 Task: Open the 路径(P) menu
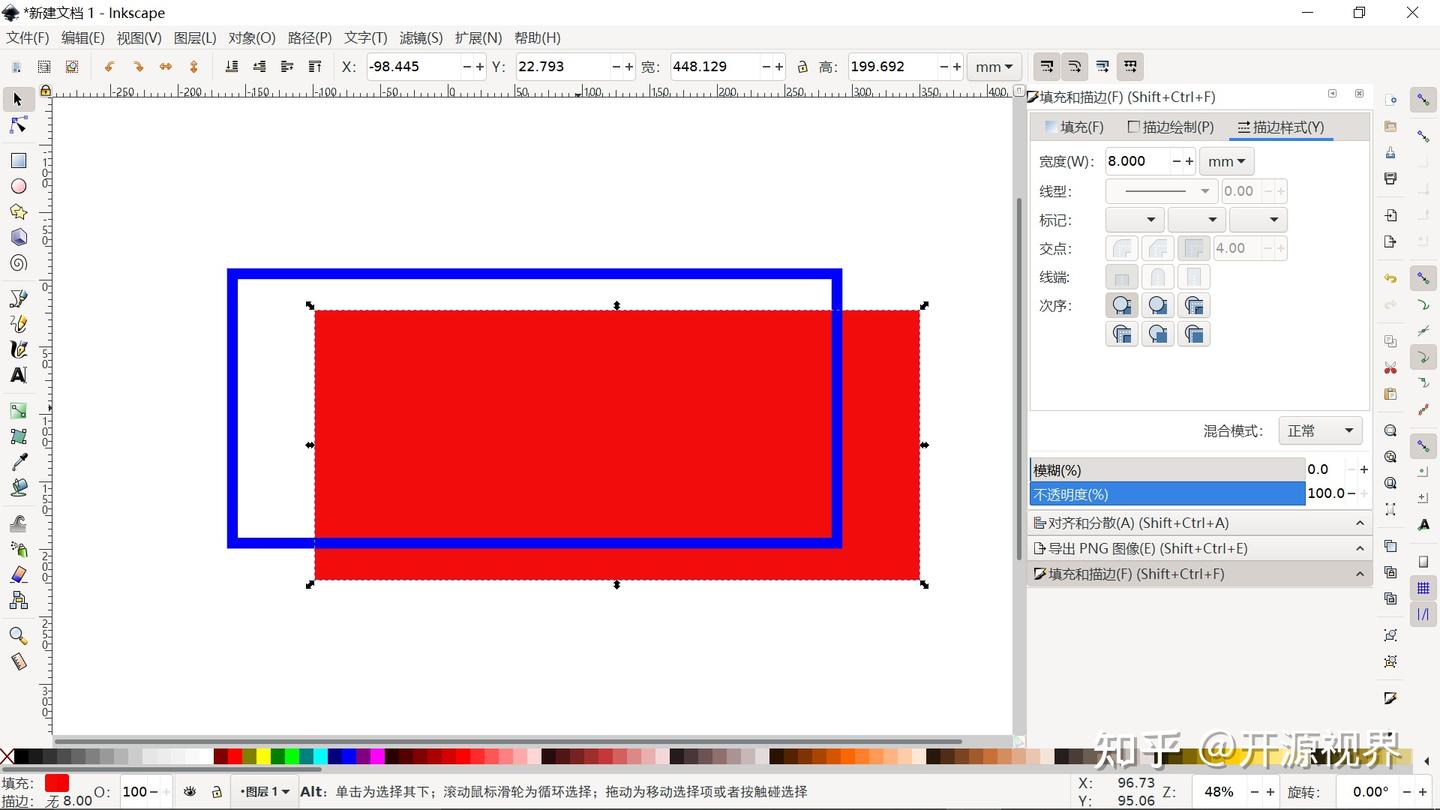[x=310, y=38]
